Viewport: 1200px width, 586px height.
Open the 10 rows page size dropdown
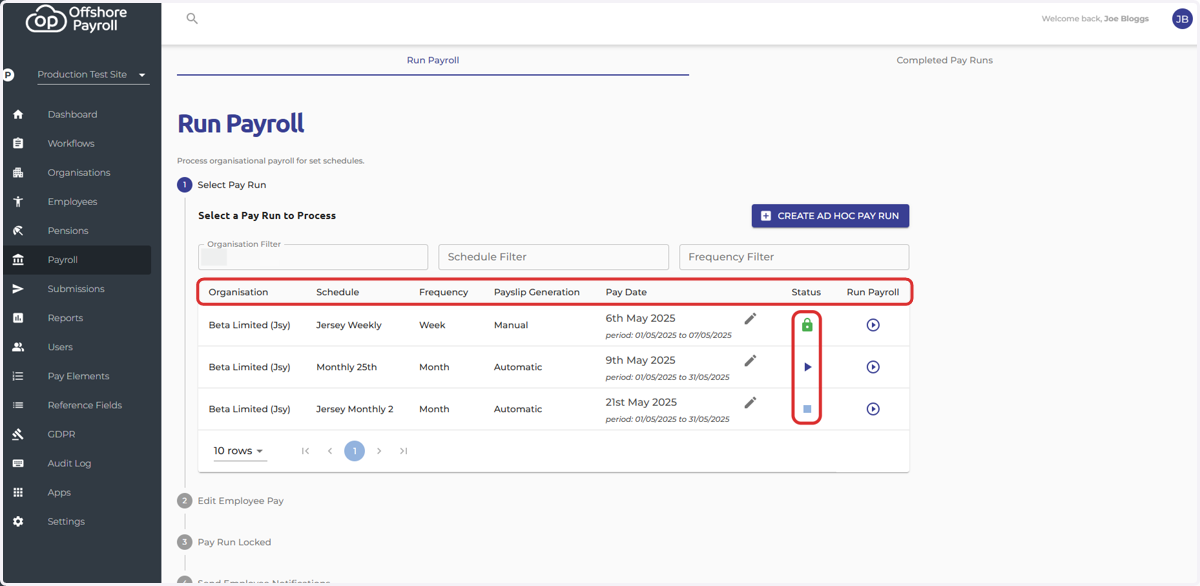(239, 451)
